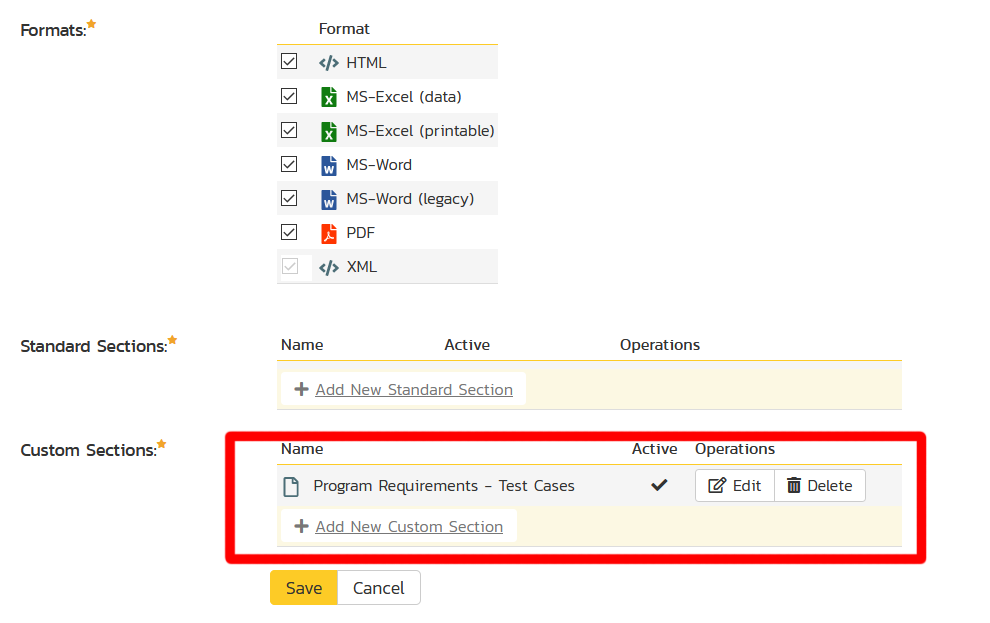This screenshot has height=623, width=990.
Task: Toggle the MS-Word format checkbox
Action: [289, 164]
